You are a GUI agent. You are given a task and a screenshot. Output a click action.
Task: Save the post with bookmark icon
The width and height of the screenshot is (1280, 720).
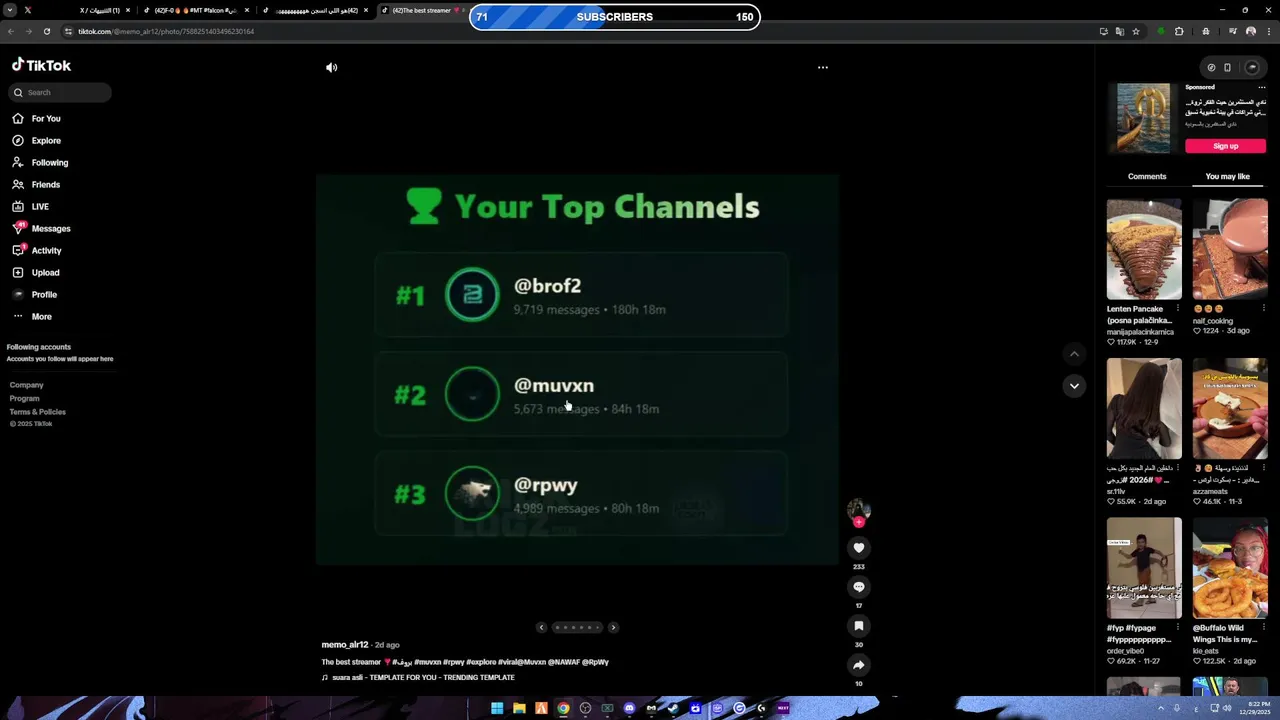tap(858, 626)
